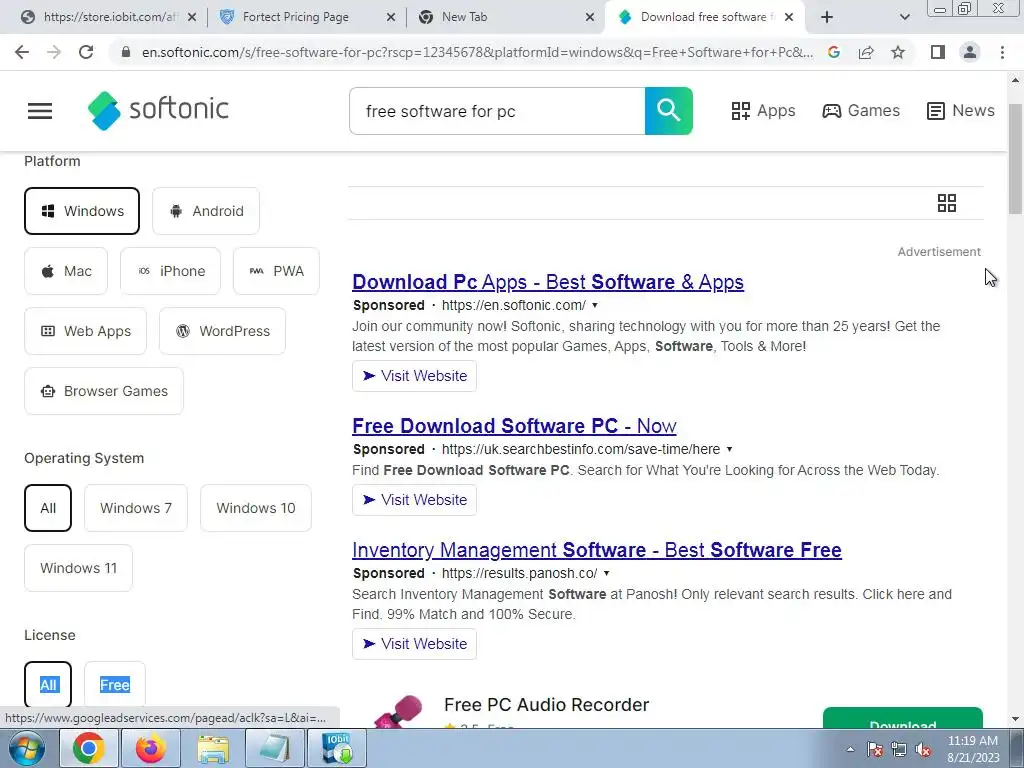
Task: Click Visit Website under Download Pc Apps
Action: tap(414, 376)
